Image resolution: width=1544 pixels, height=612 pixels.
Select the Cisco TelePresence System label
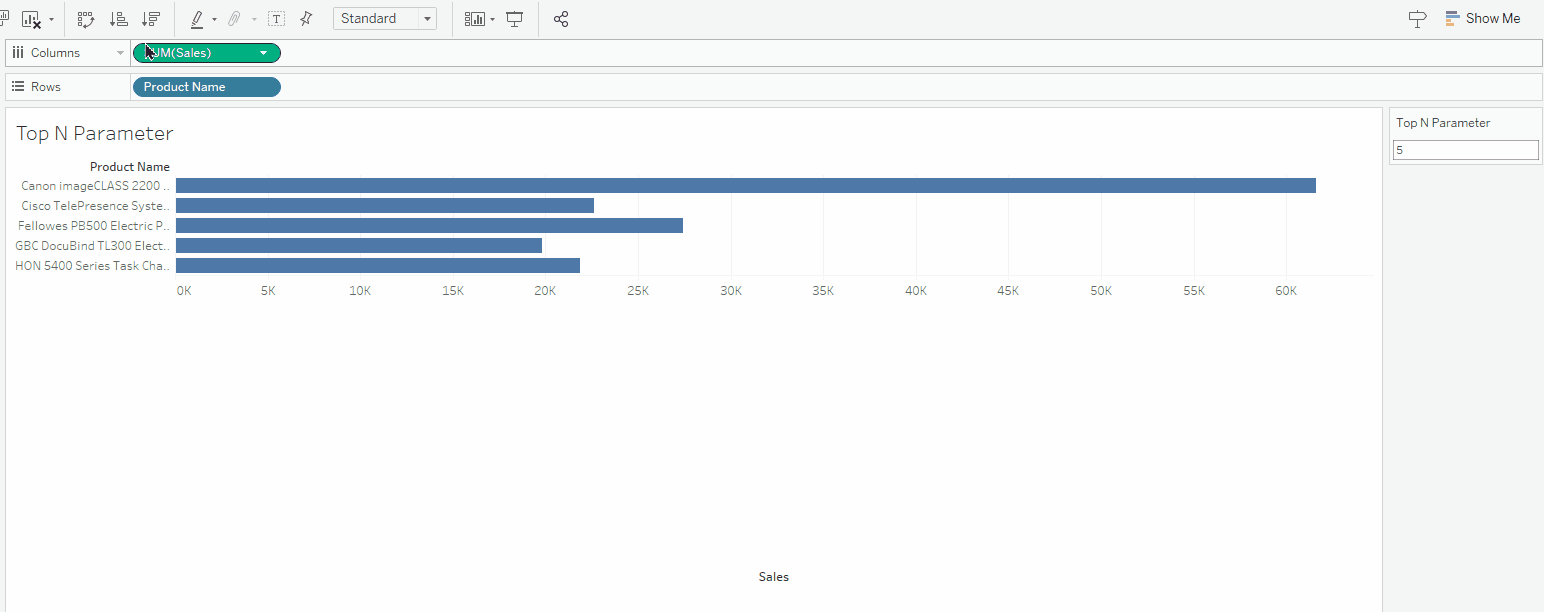tap(96, 206)
